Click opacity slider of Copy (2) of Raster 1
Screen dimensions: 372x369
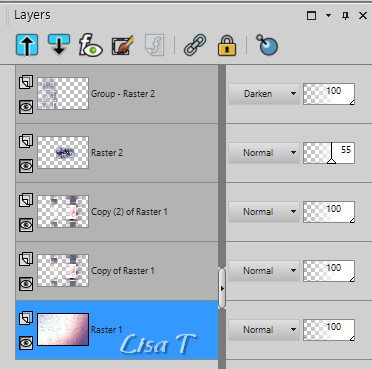click(329, 212)
